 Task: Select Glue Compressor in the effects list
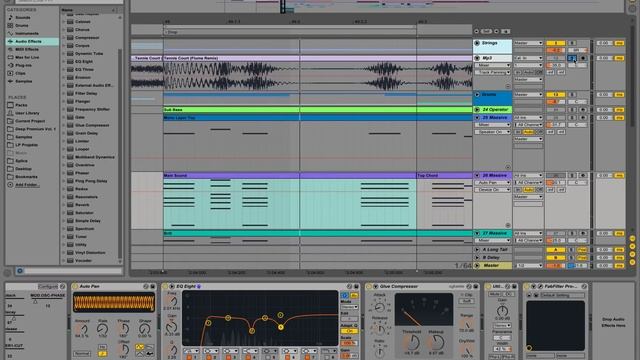coord(92,125)
